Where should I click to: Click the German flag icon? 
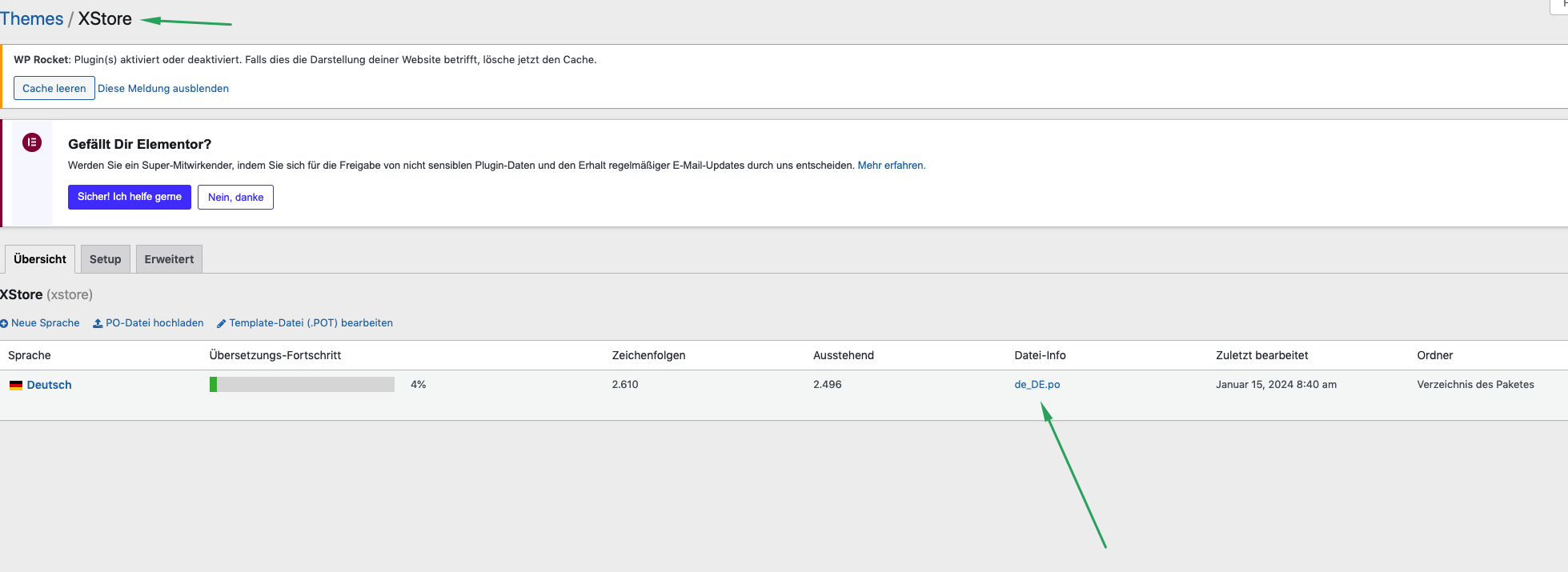click(16, 385)
